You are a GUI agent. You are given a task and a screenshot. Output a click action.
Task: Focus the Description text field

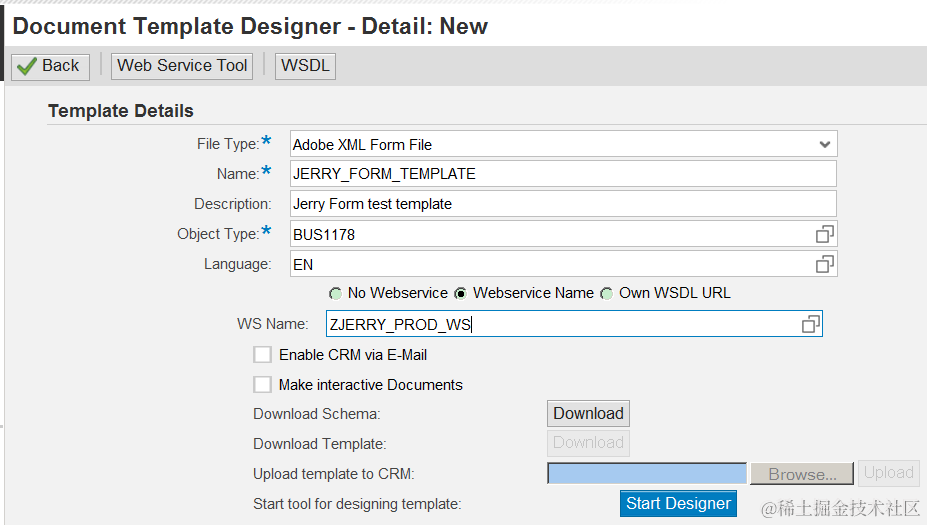[x=562, y=204]
